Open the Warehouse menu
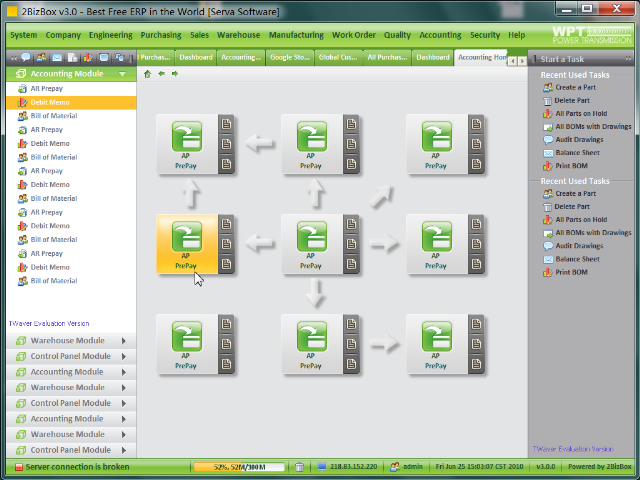 (238, 35)
